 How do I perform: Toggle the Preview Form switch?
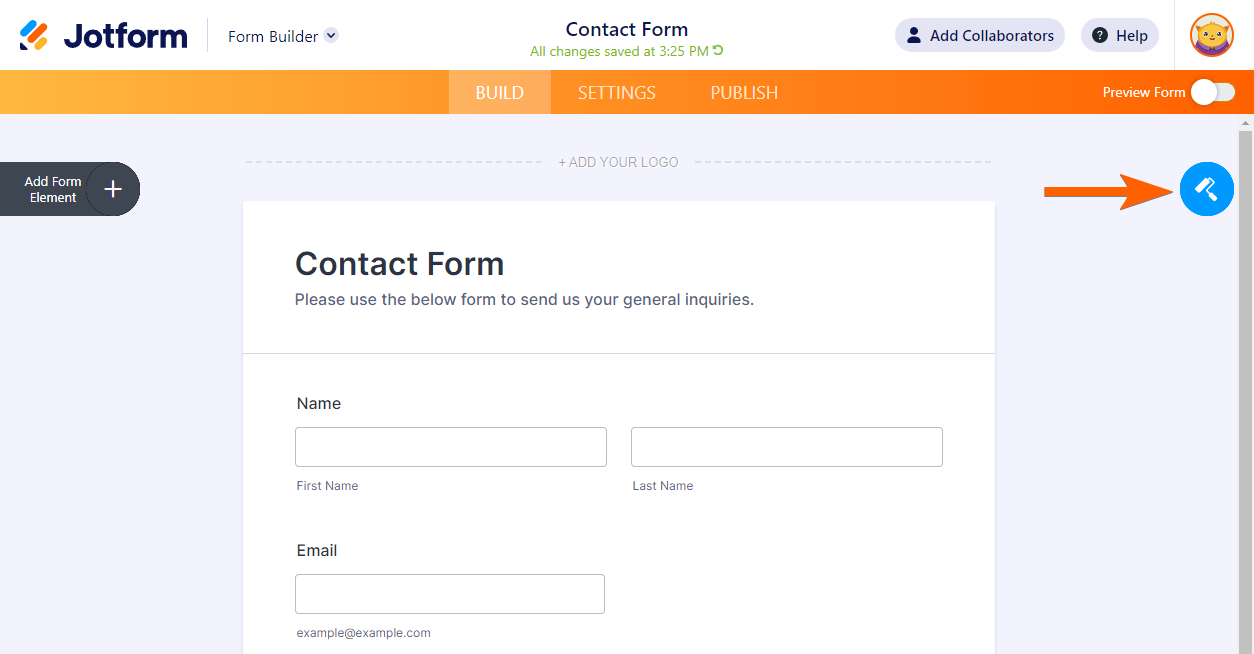(1213, 92)
